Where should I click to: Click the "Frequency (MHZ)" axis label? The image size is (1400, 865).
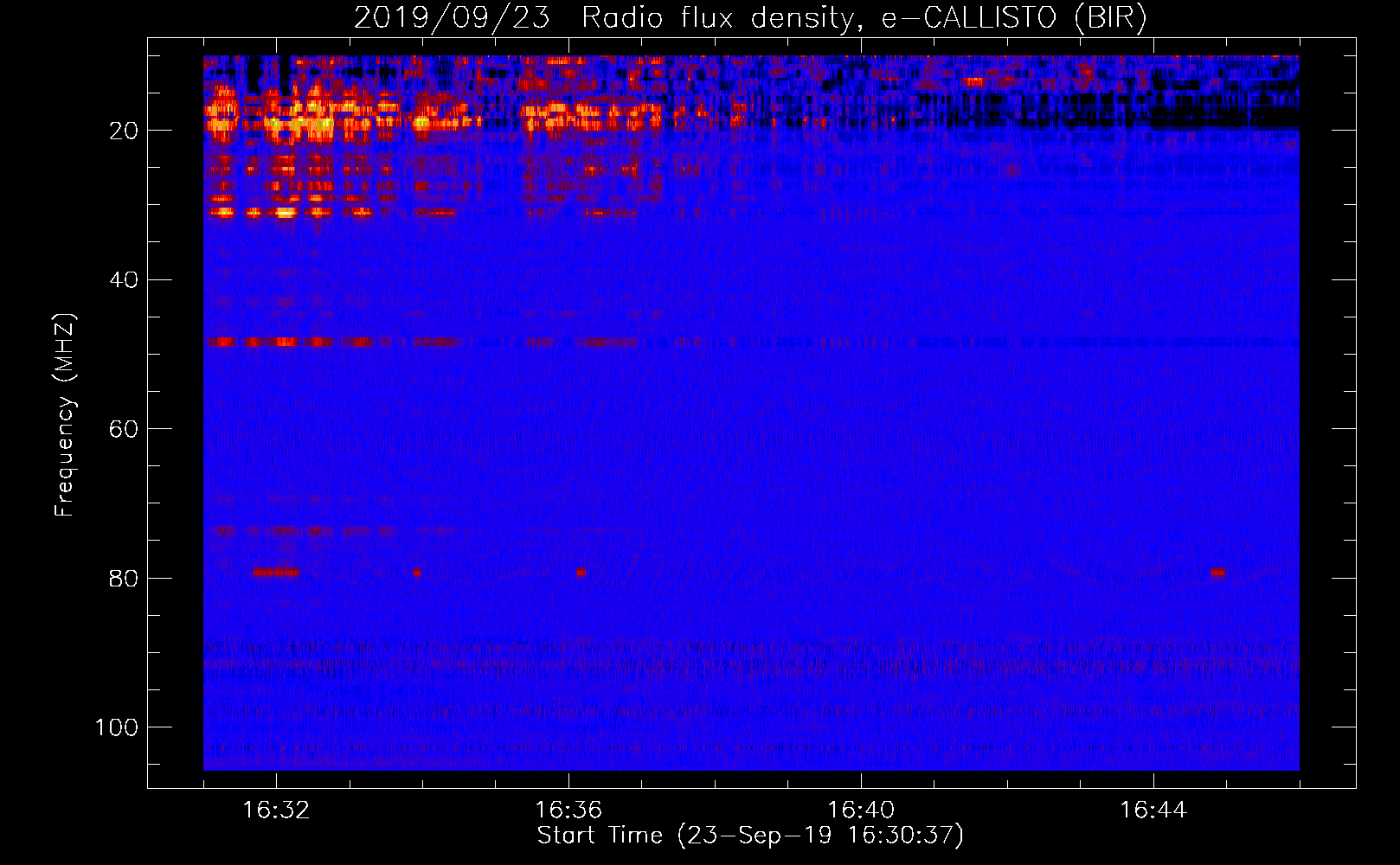click(x=66, y=414)
